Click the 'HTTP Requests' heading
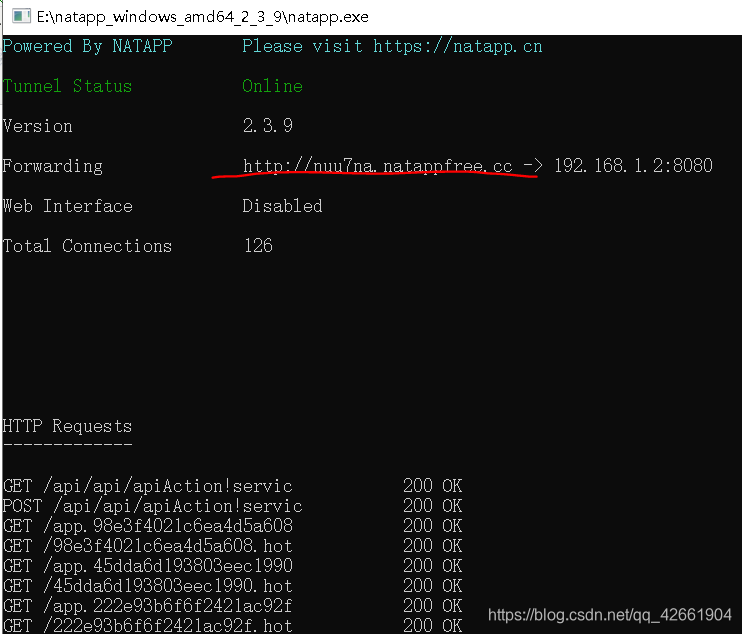Viewport: 742px width, 634px height. (67, 426)
